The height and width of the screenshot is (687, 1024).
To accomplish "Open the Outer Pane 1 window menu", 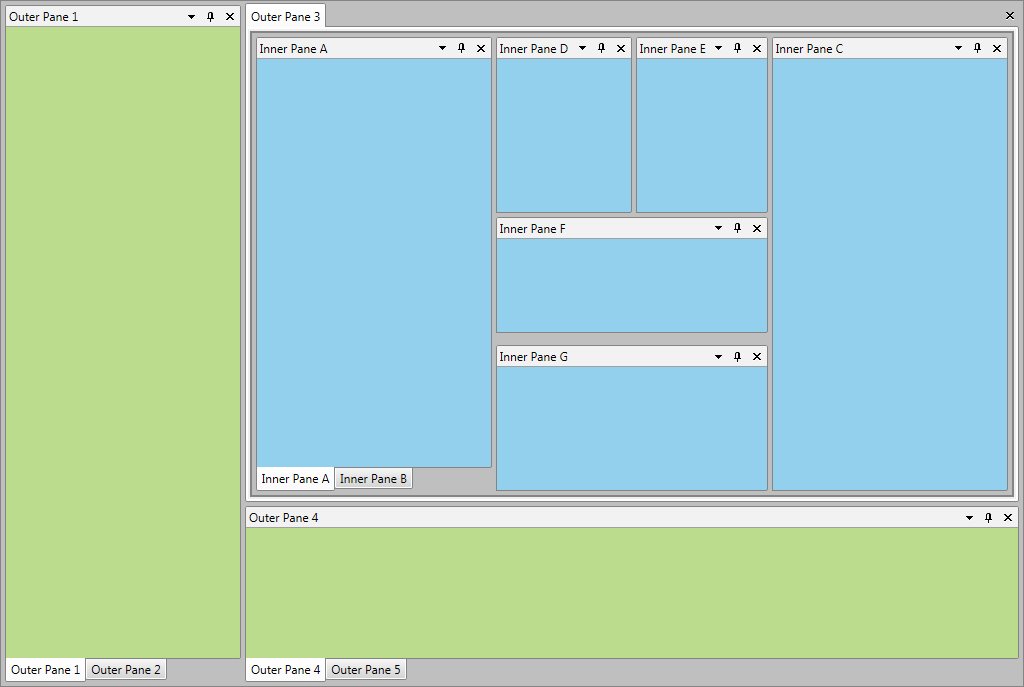I will point(190,16).
